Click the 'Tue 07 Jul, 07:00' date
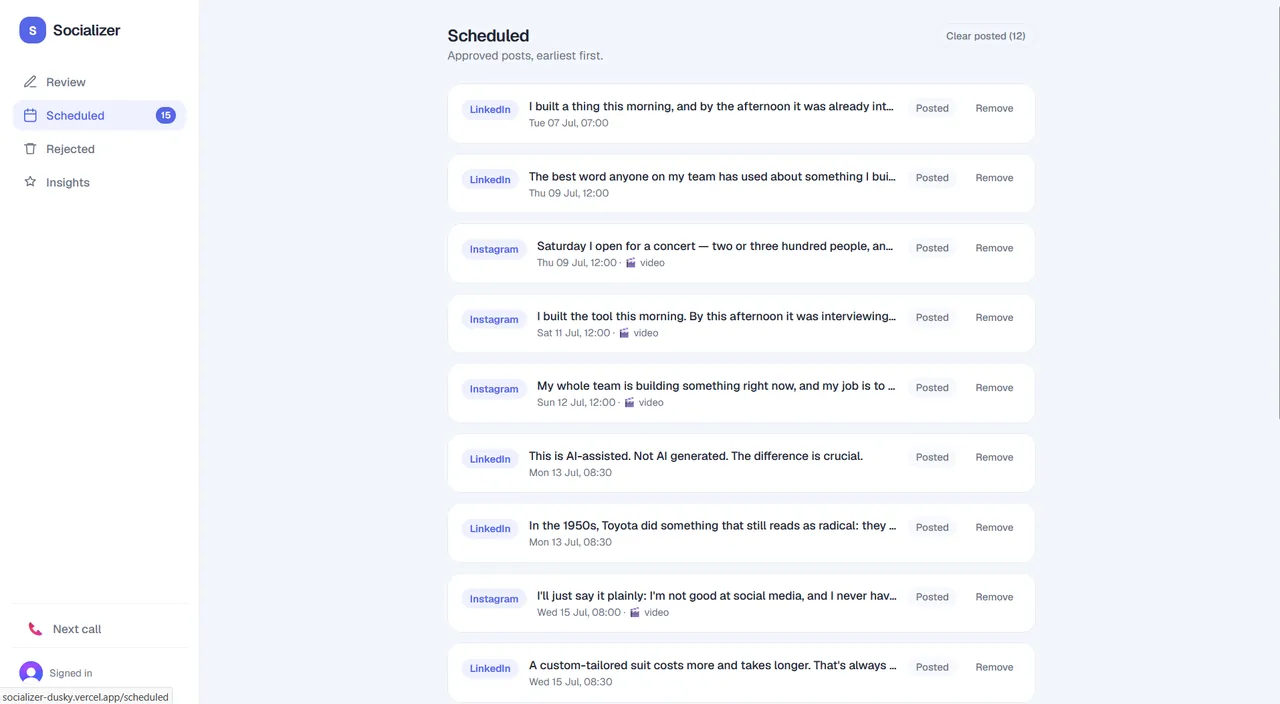1280x704 pixels. point(568,123)
